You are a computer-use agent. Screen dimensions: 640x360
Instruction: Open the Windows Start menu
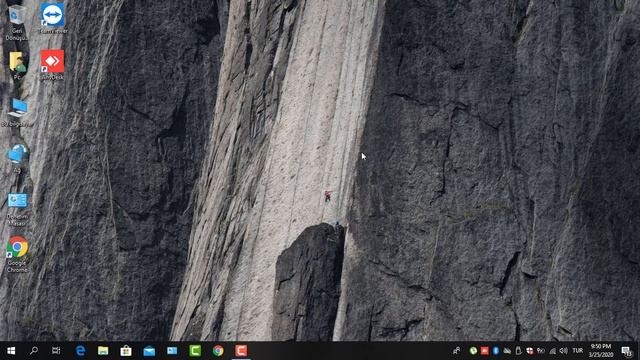[11, 351]
